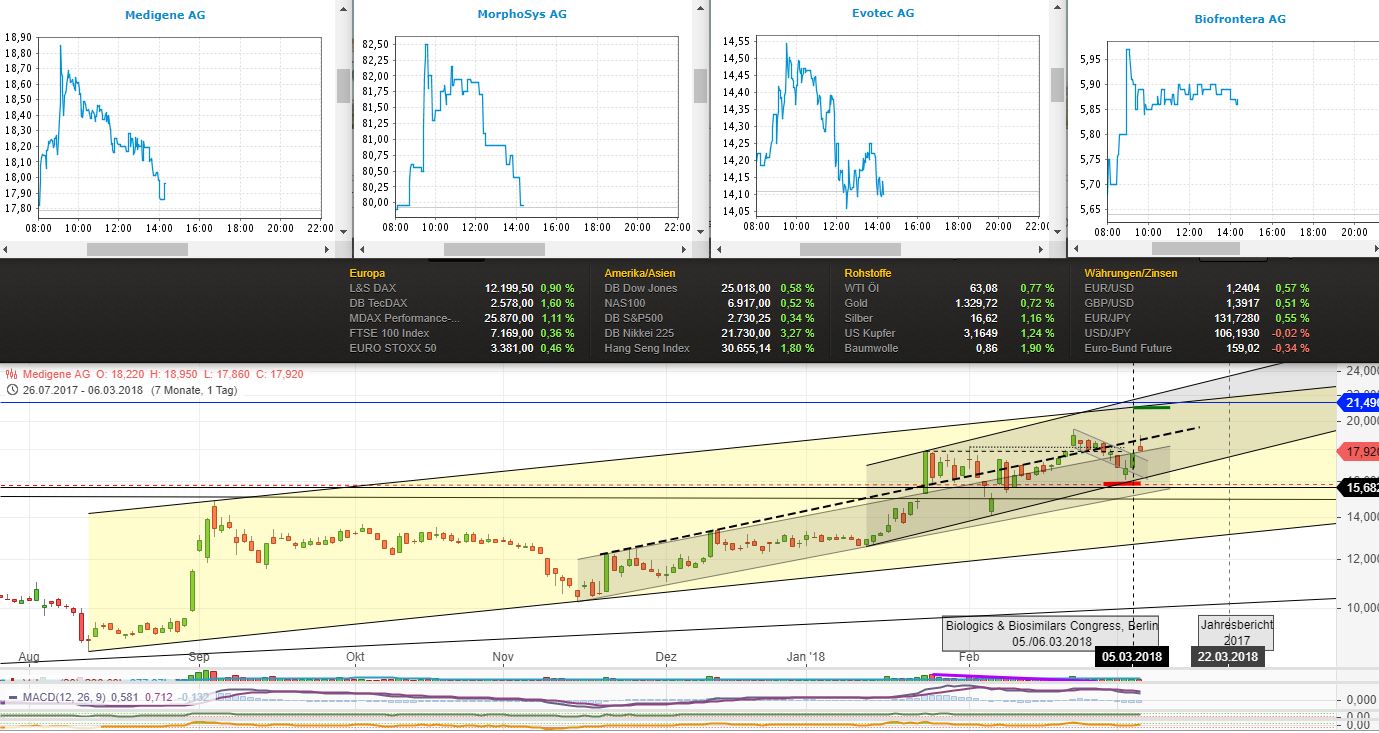Screen dimensions: 1379x733
Task: Click the Biologics & Biosimilars Congress label
Action: (x=1049, y=631)
